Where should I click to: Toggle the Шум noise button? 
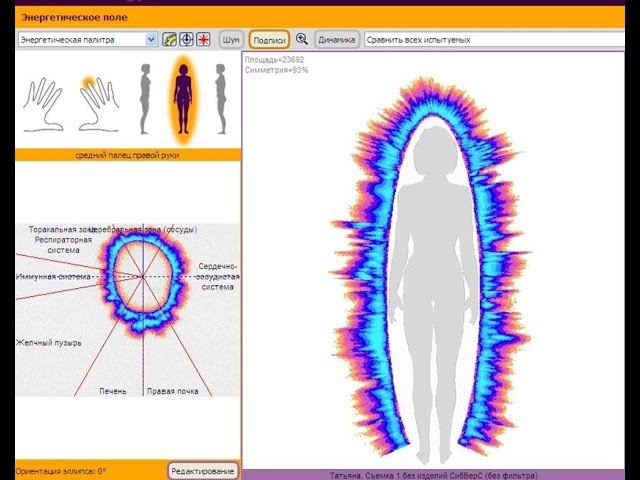[231, 40]
